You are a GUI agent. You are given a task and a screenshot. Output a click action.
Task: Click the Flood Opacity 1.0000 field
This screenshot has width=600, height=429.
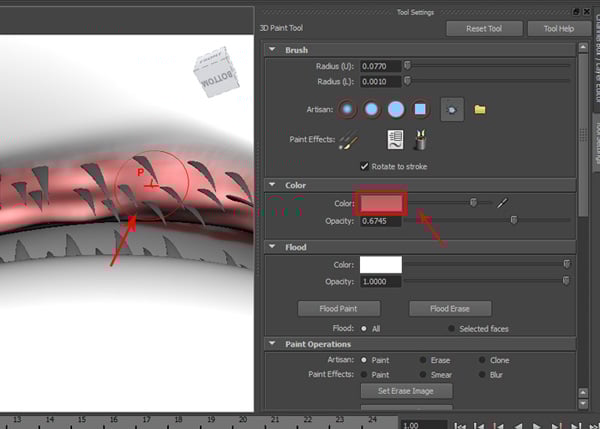[380, 282]
